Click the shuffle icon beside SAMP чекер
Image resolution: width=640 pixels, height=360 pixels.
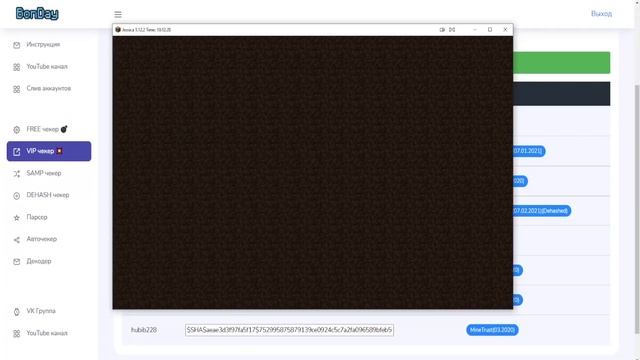pyautogui.click(x=16, y=174)
